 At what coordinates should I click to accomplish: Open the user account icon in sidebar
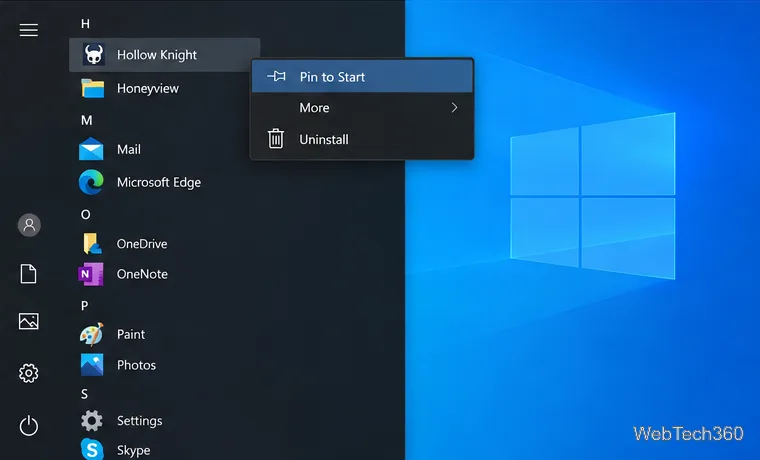point(29,225)
